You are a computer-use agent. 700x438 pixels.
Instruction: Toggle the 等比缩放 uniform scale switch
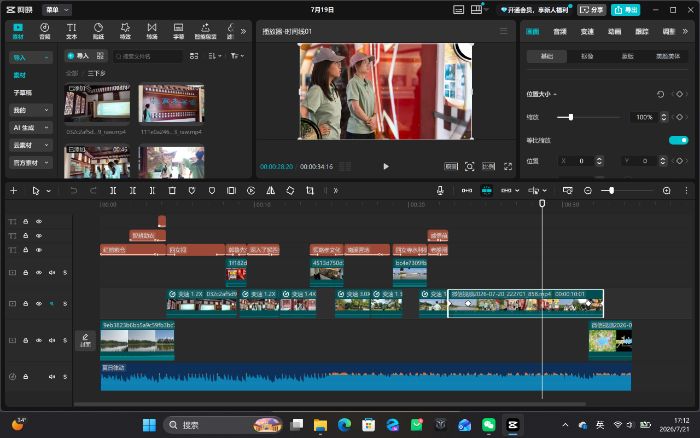click(x=678, y=140)
